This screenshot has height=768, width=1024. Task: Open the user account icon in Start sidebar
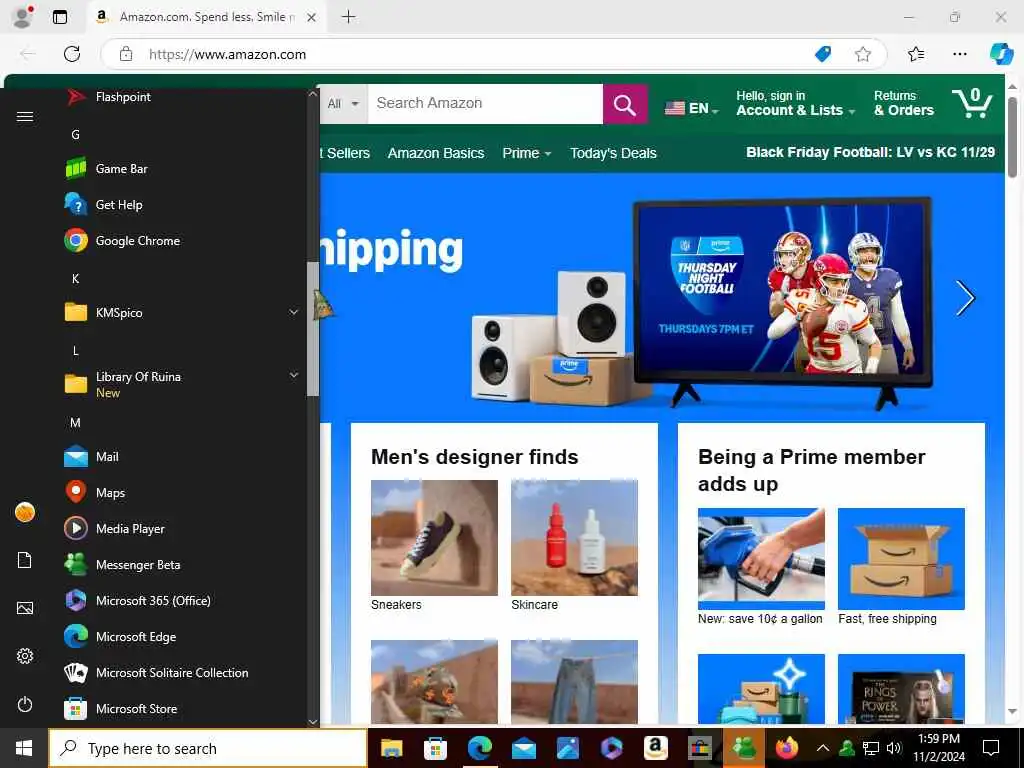pyautogui.click(x=25, y=512)
